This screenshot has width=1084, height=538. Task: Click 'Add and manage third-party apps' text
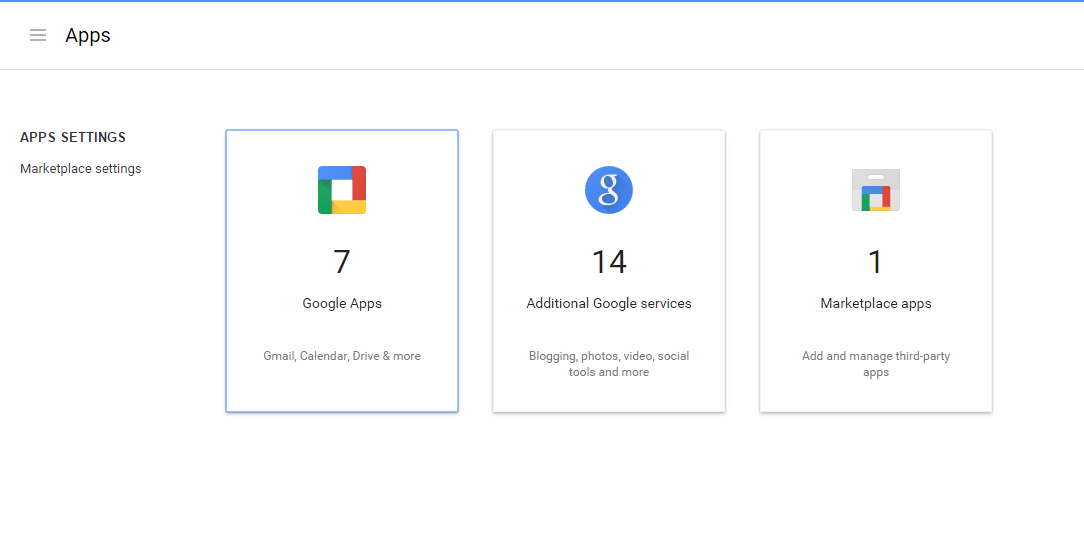876,364
